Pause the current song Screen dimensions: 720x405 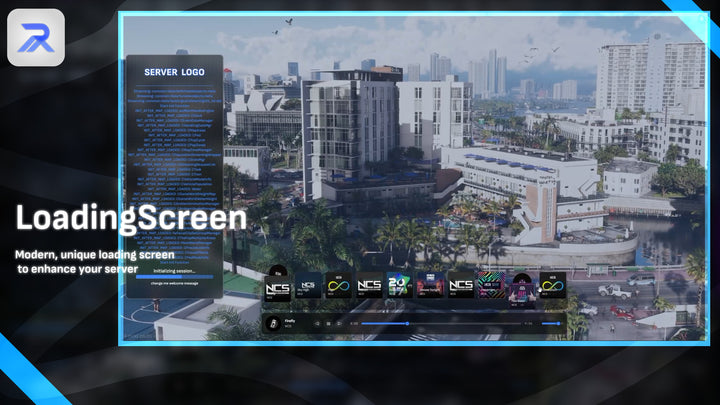pyautogui.click(x=328, y=324)
